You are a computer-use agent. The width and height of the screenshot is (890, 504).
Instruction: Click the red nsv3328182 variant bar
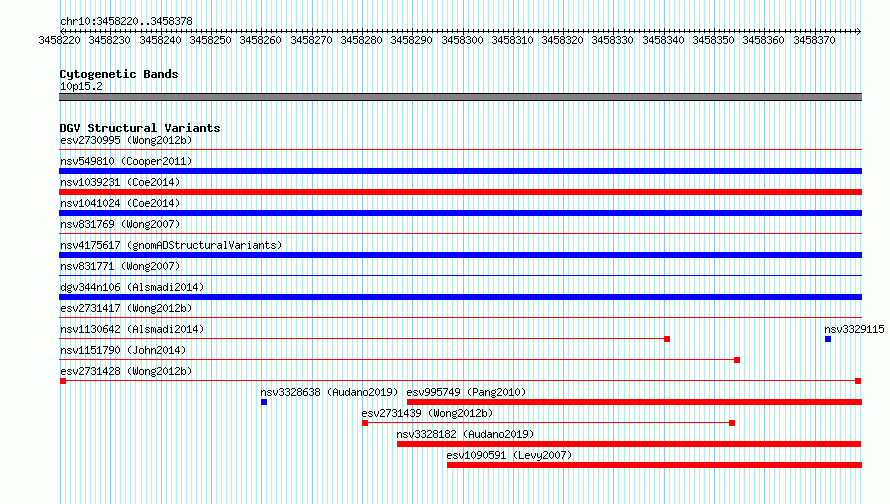pyautogui.click(x=629, y=444)
